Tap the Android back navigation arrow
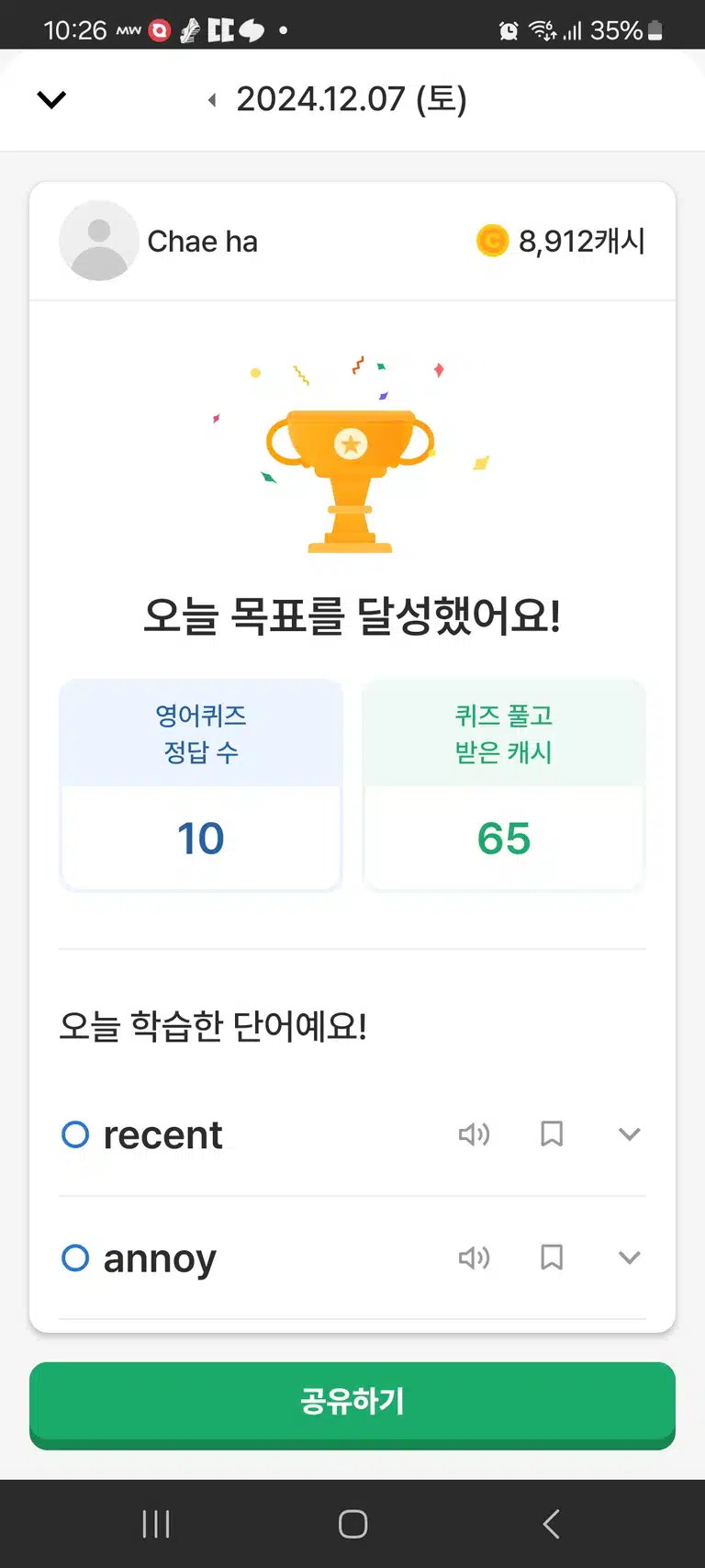The width and height of the screenshot is (705, 1568). click(x=551, y=1524)
